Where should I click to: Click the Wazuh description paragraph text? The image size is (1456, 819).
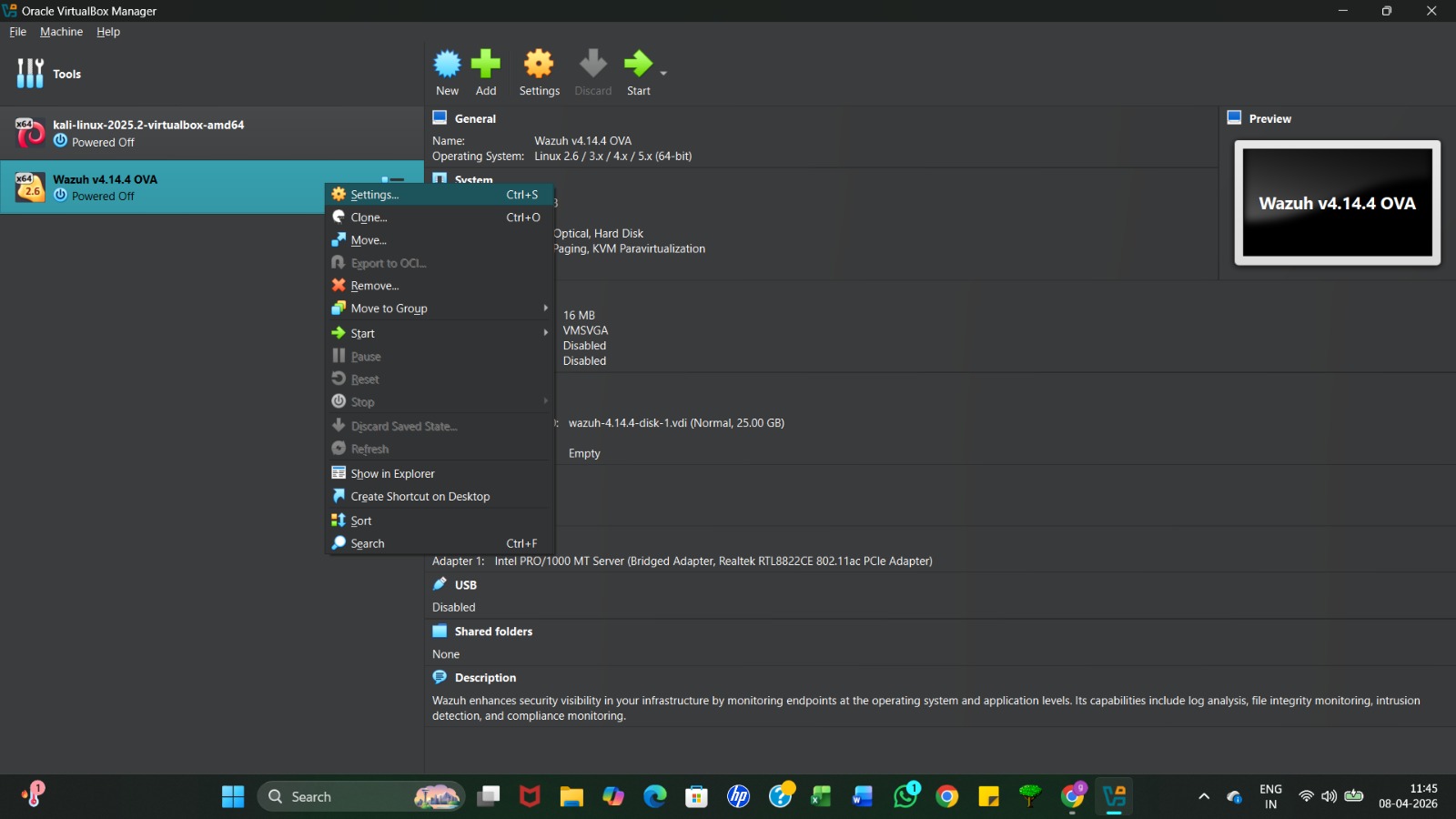click(x=926, y=708)
